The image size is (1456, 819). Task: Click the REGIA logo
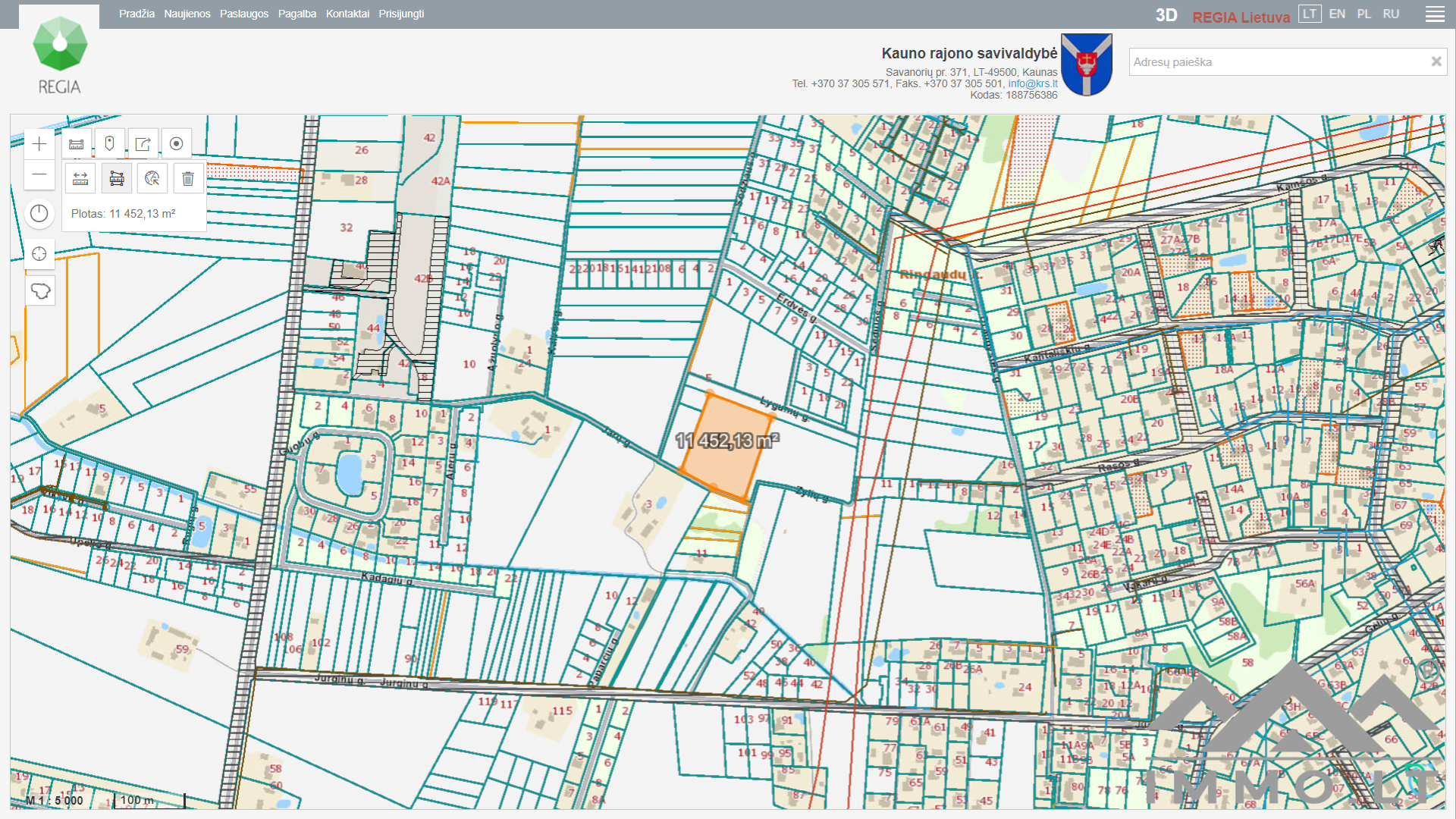[x=60, y=55]
